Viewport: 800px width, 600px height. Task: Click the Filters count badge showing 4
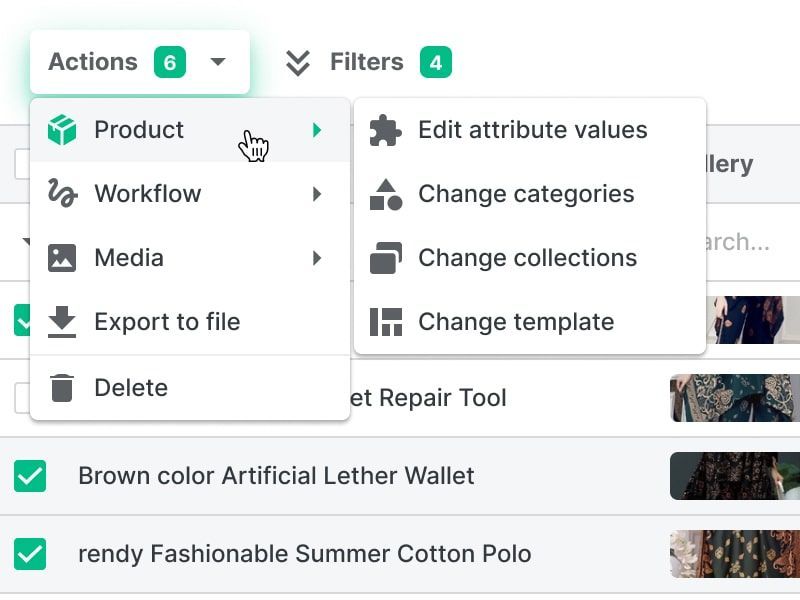tap(436, 62)
